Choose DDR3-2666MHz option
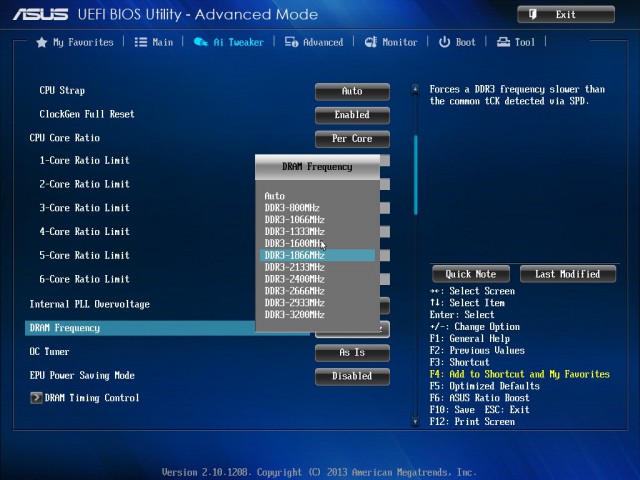This screenshot has height=480, width=640. tap(294, 291)
